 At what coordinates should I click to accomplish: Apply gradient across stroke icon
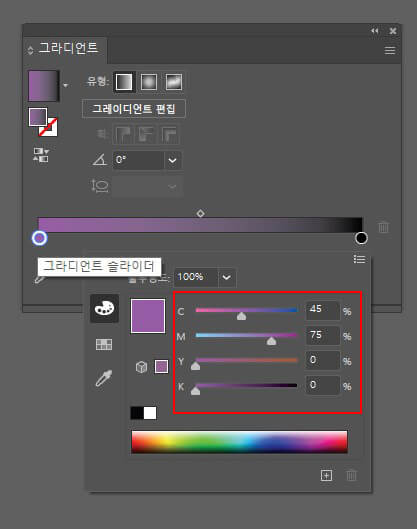pos(170,134)
